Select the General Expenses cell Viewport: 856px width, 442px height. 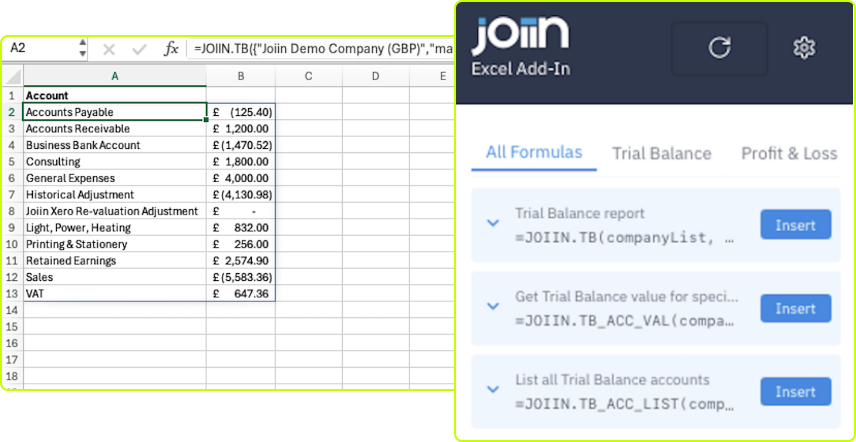coord(115,178)
